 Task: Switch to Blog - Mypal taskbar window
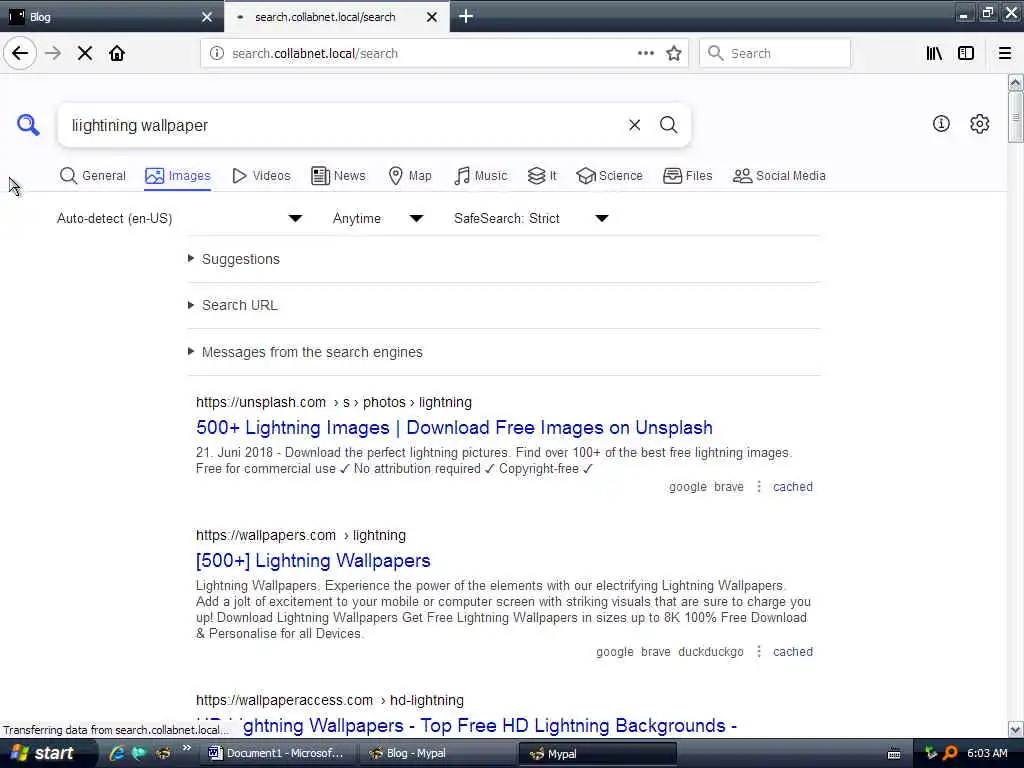pos(438,754)
